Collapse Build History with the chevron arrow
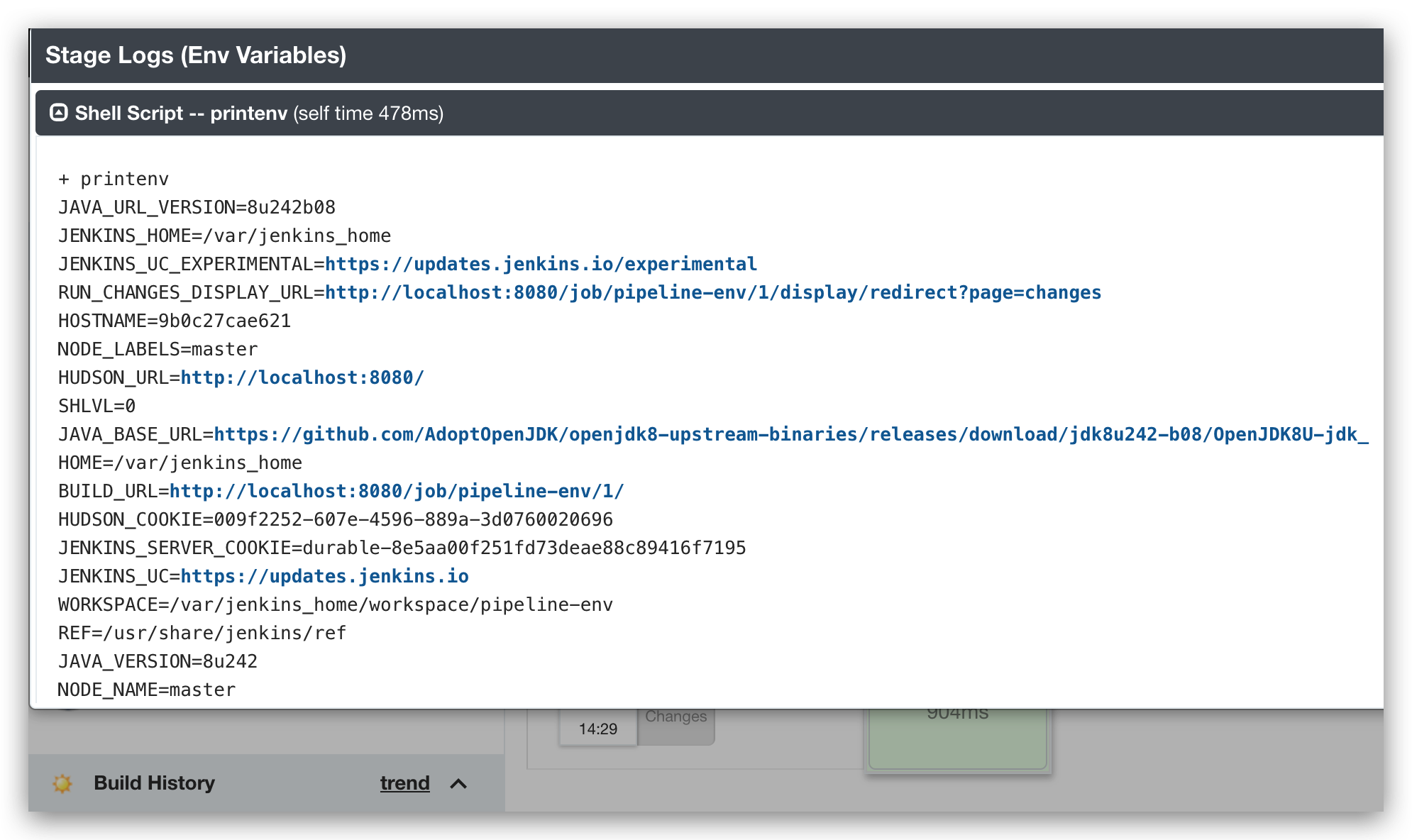The height and width of the screenshot is (840, 1412). (x=458, y=783)
